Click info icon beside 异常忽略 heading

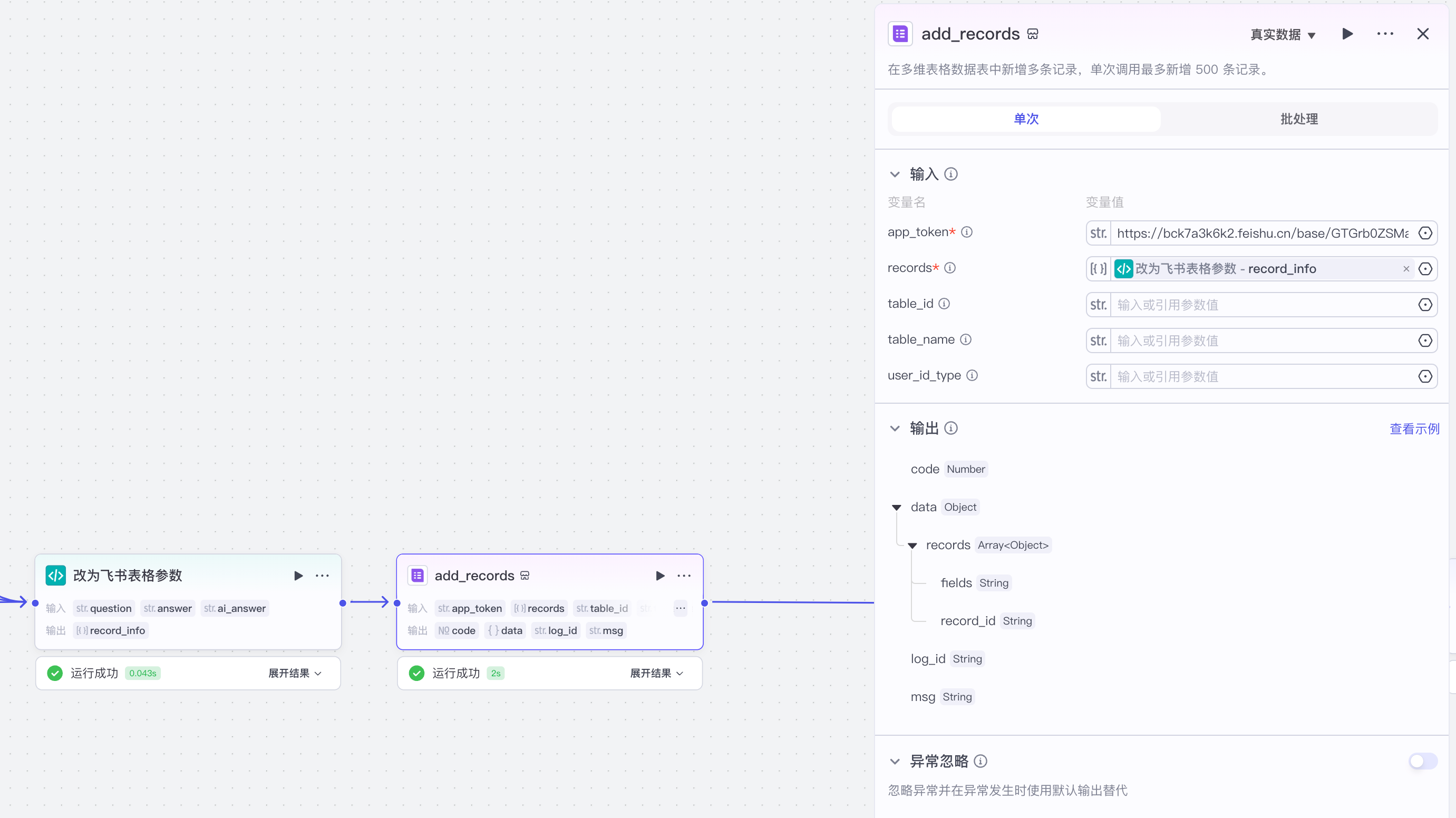(981, 762)
